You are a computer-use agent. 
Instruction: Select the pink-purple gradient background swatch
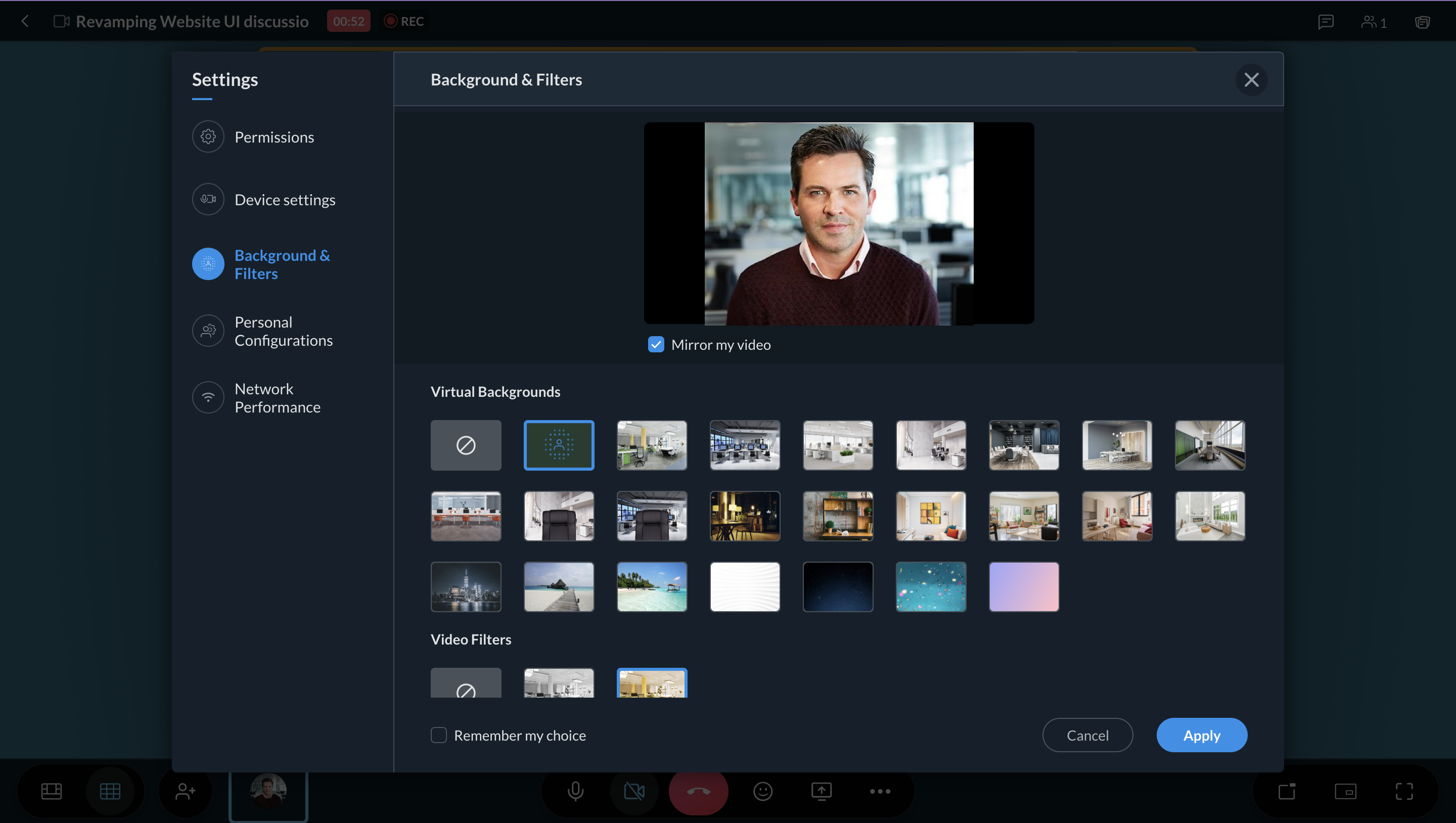(1024, 586)
